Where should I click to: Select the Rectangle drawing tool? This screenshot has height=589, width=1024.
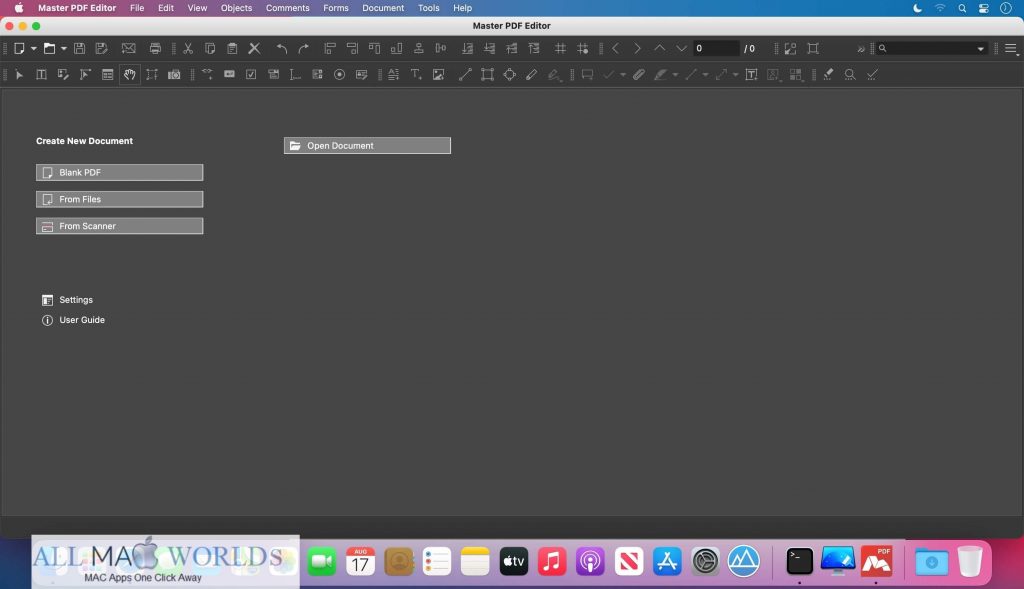[x=487, y=74]
